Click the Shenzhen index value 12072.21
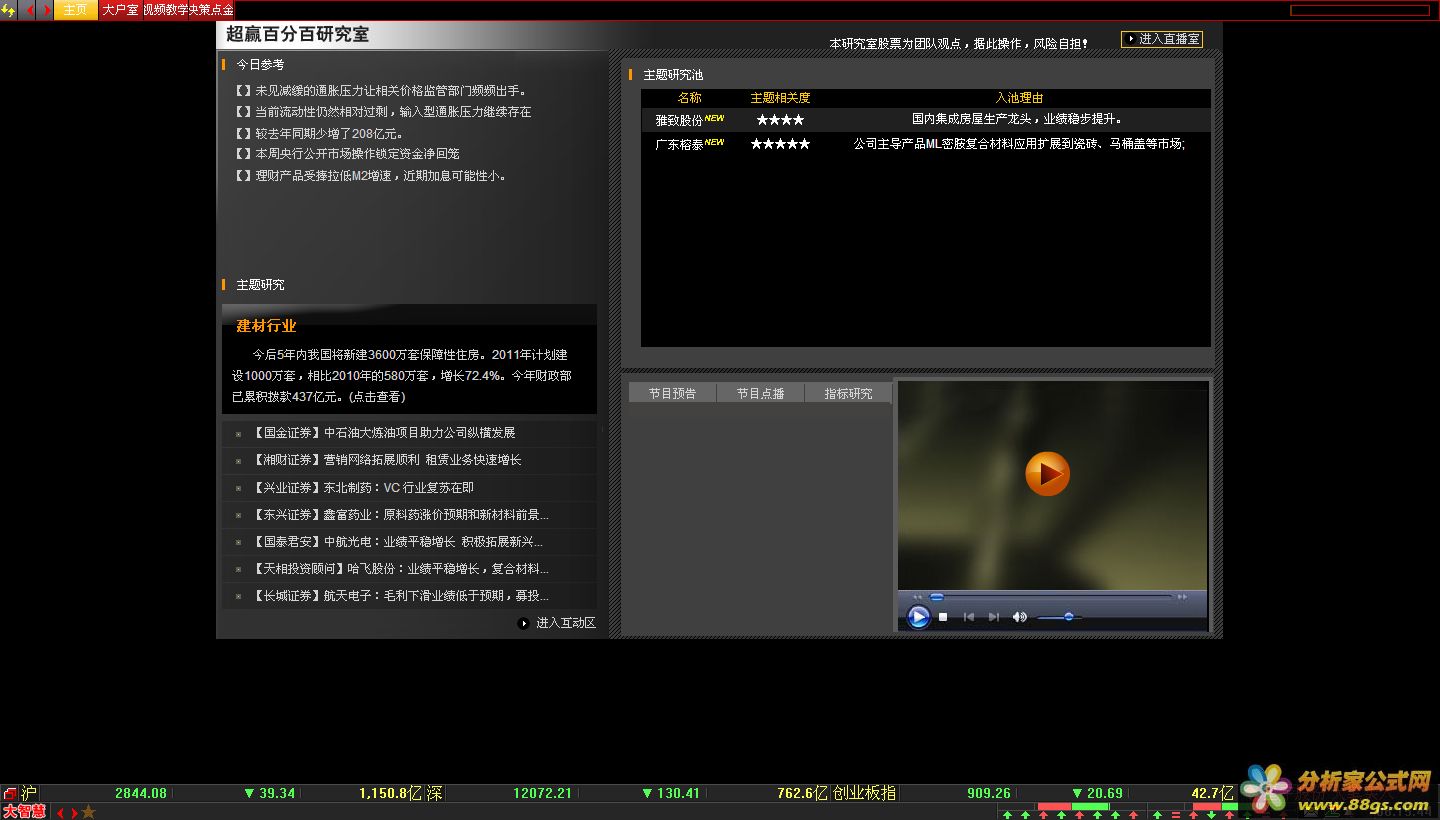 [x=542, y=793]
